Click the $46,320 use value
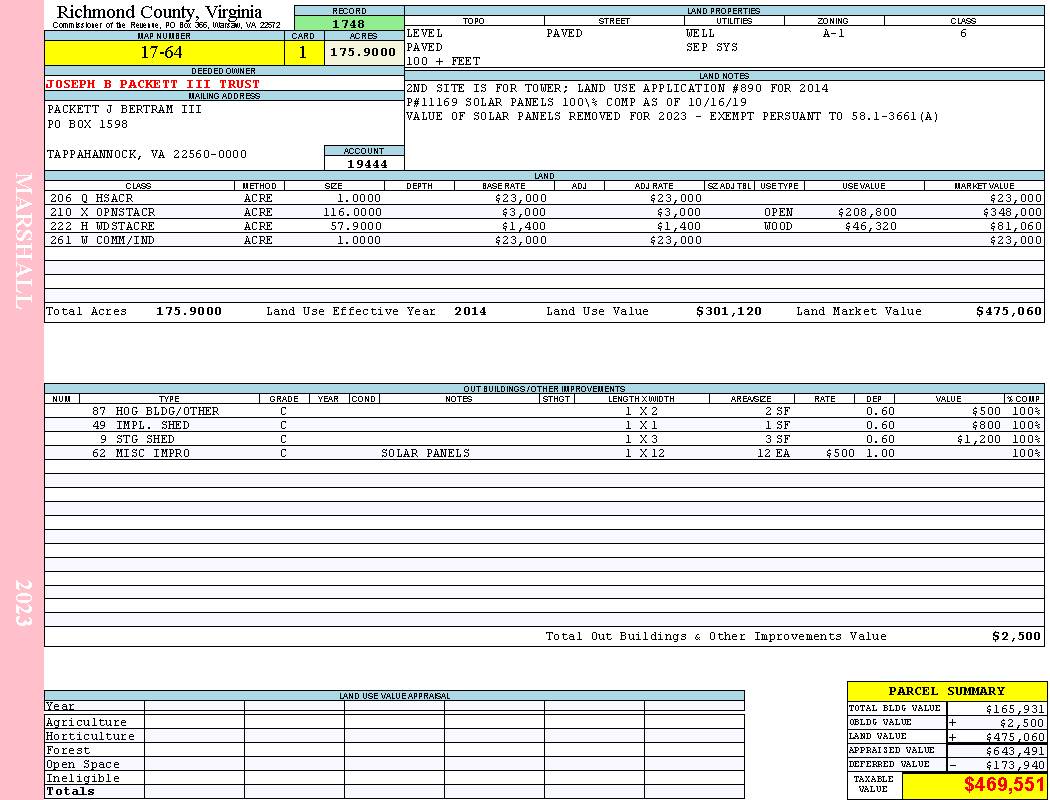The image size is (1050, 800). [x=871, y=226]
